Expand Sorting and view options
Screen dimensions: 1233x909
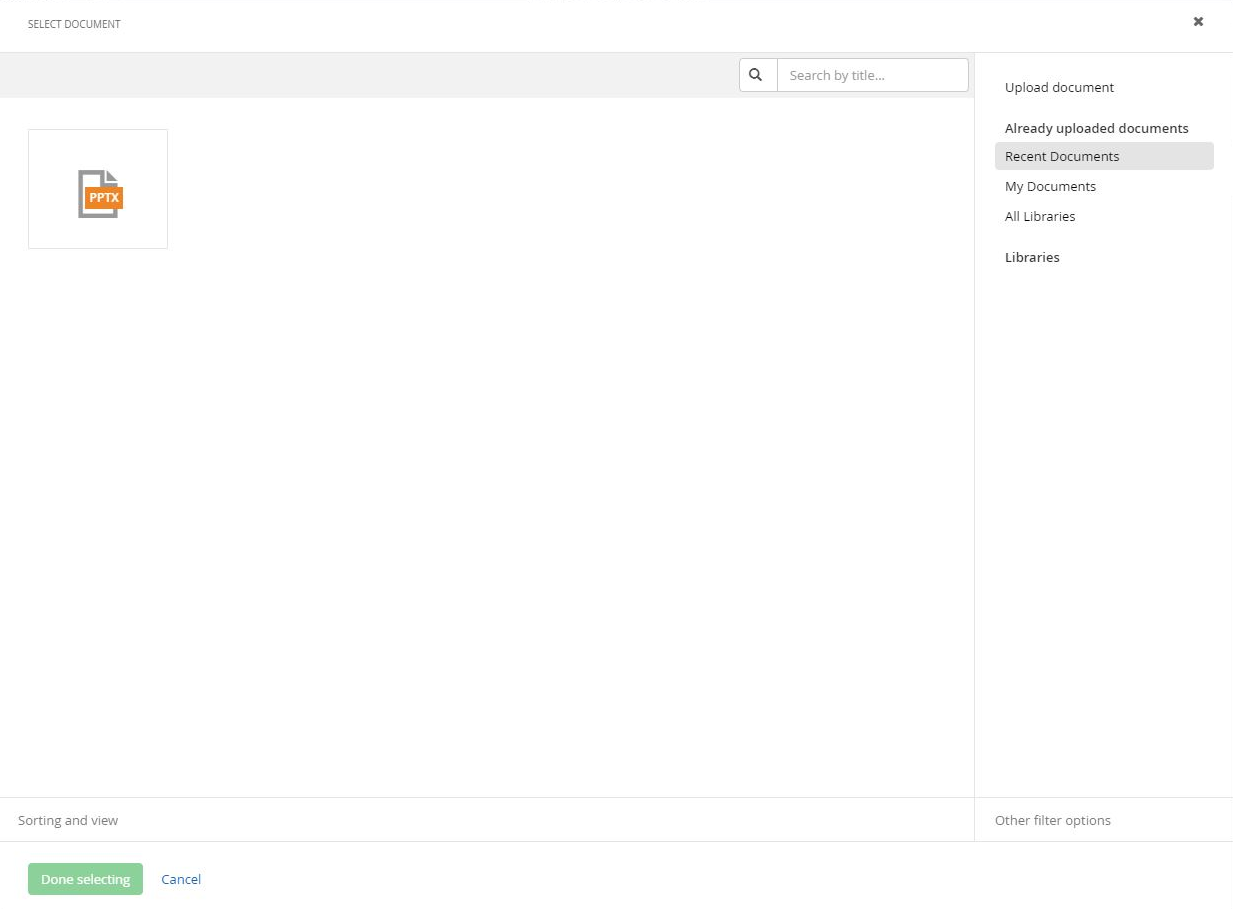click(x=68, y=821)
